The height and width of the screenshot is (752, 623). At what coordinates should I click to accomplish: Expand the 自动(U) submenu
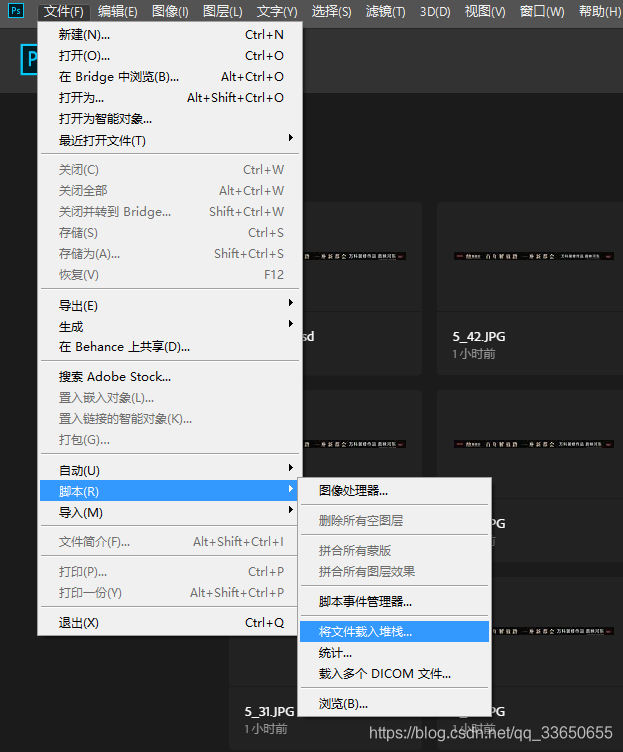point(170,470)
